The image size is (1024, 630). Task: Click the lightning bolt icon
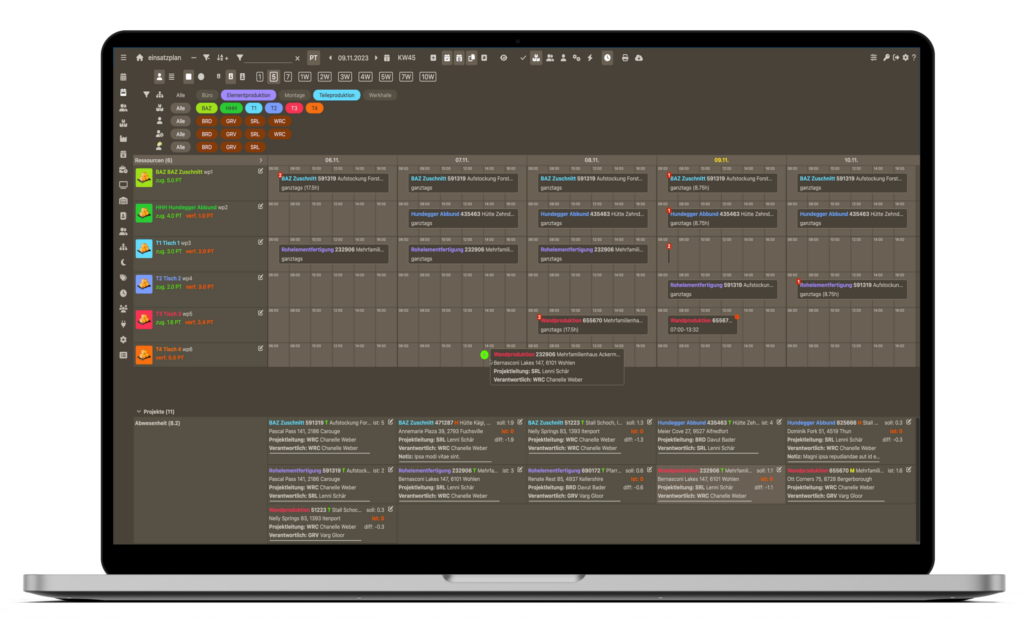590,58
